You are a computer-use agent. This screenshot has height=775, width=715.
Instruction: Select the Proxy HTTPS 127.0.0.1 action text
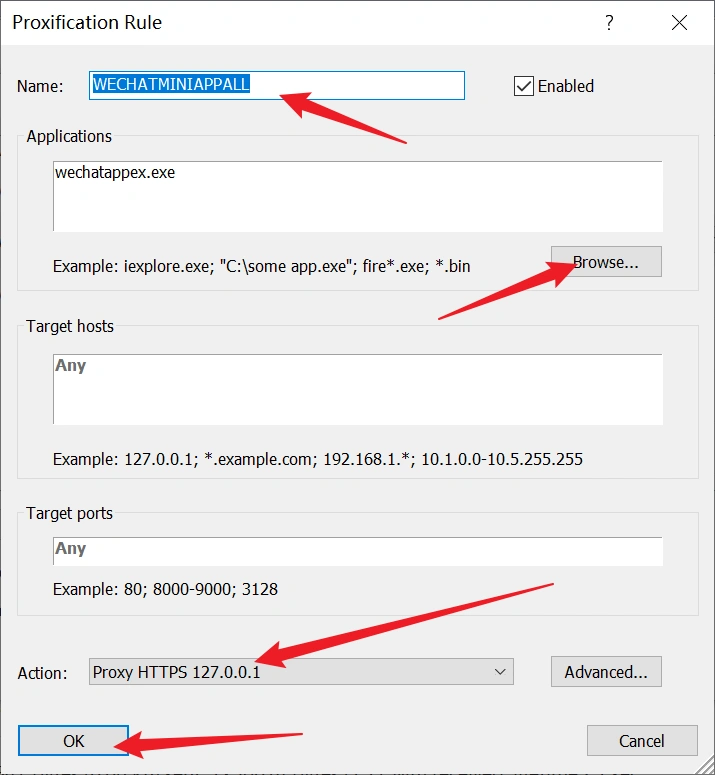coord(177,672)
